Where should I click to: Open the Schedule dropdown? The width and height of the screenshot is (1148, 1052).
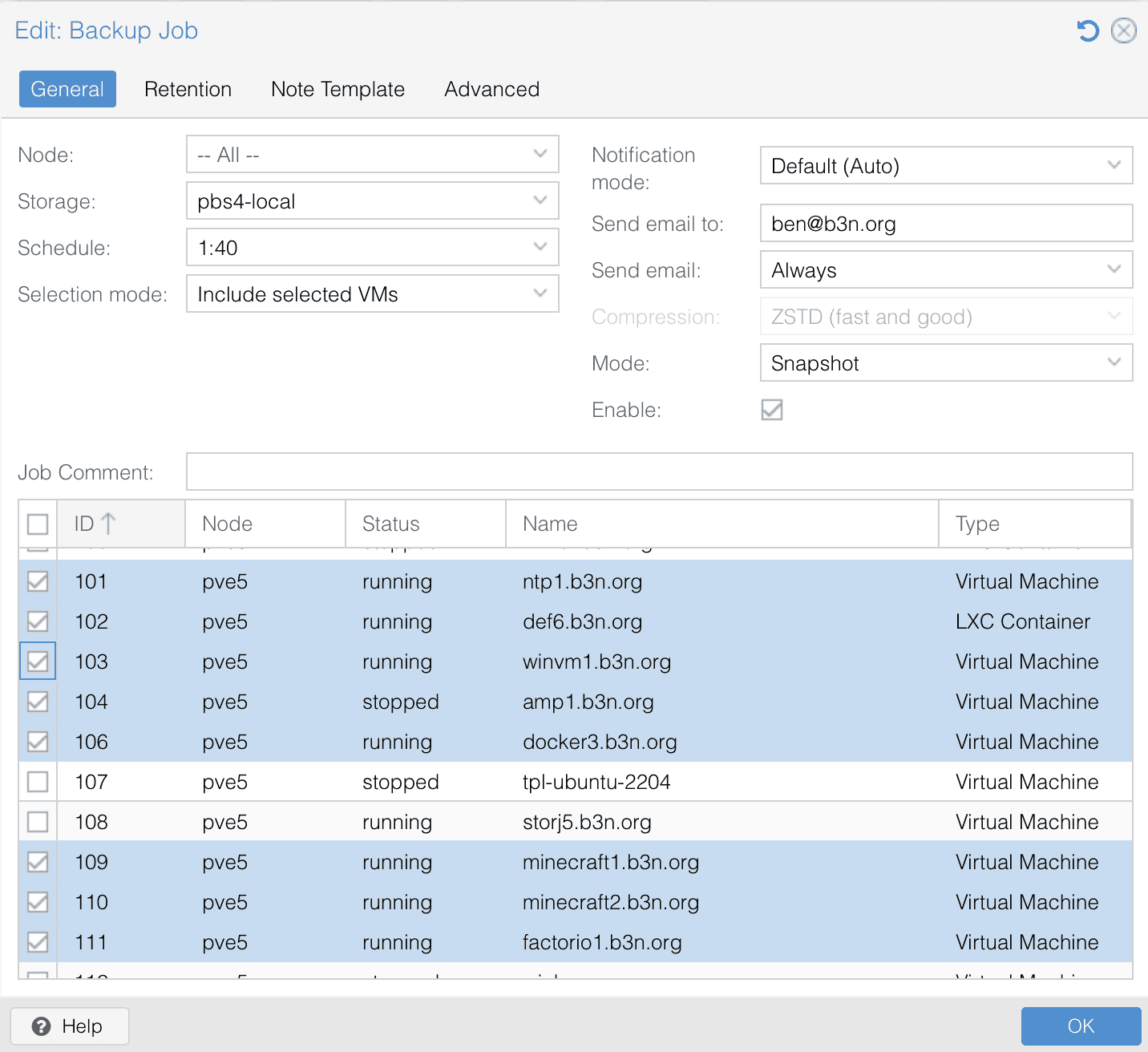point(540,247)
